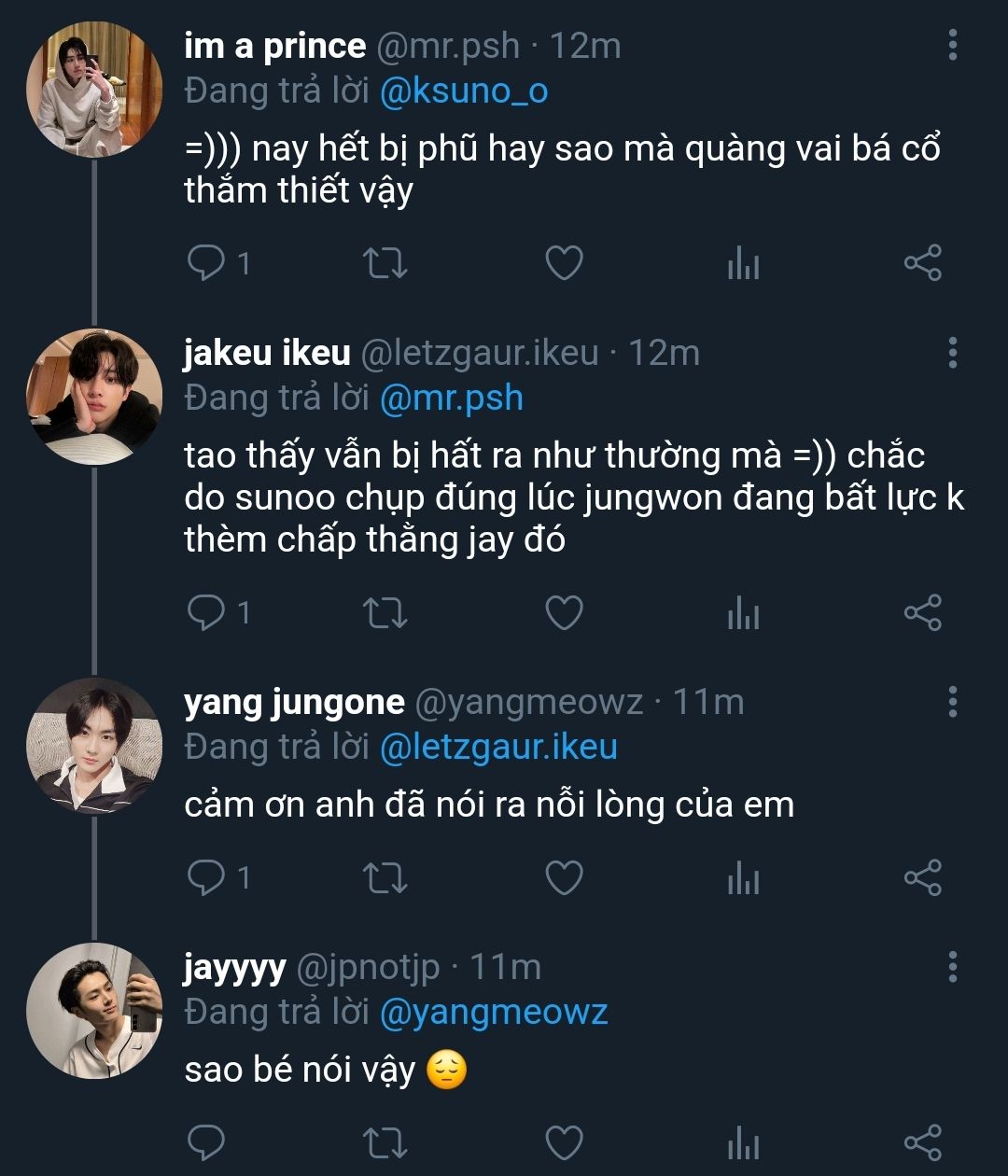Share the tweet from im a prince
Image resolution: width=1008 pixels, height=1176 pixels.
coord(922,263)
